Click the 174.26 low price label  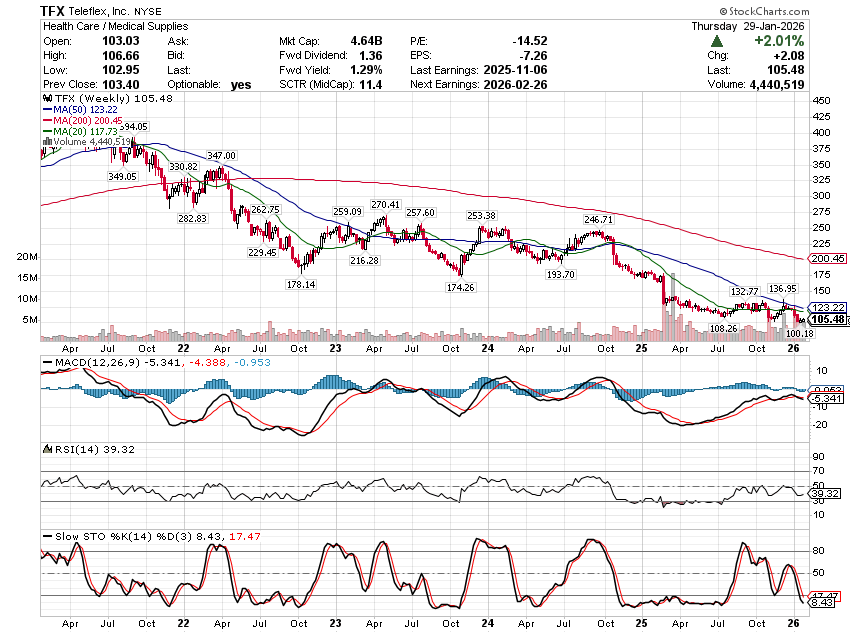pos(462,287)
